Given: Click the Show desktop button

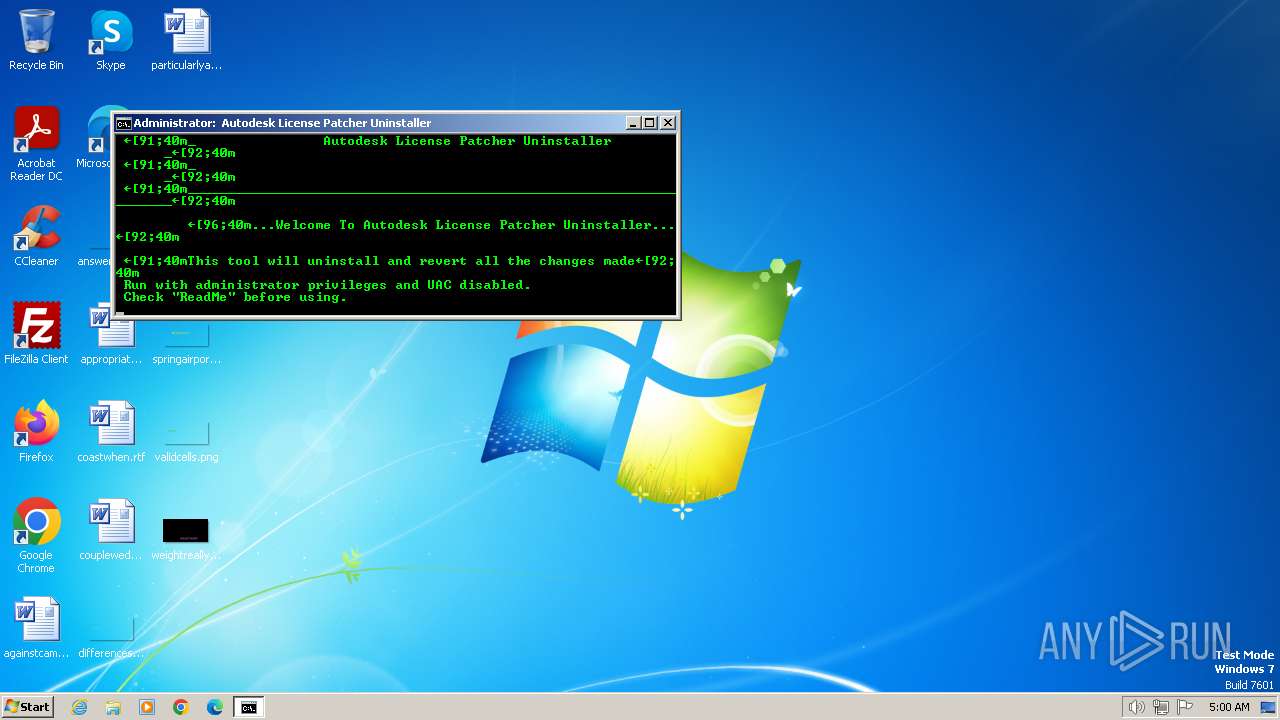Looking at the screenshot, I should [x=1269, y=707].
